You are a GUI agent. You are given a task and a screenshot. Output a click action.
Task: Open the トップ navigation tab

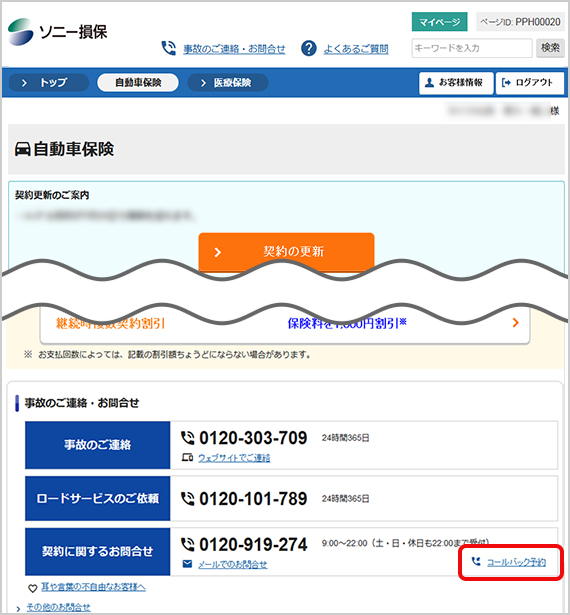49,83
